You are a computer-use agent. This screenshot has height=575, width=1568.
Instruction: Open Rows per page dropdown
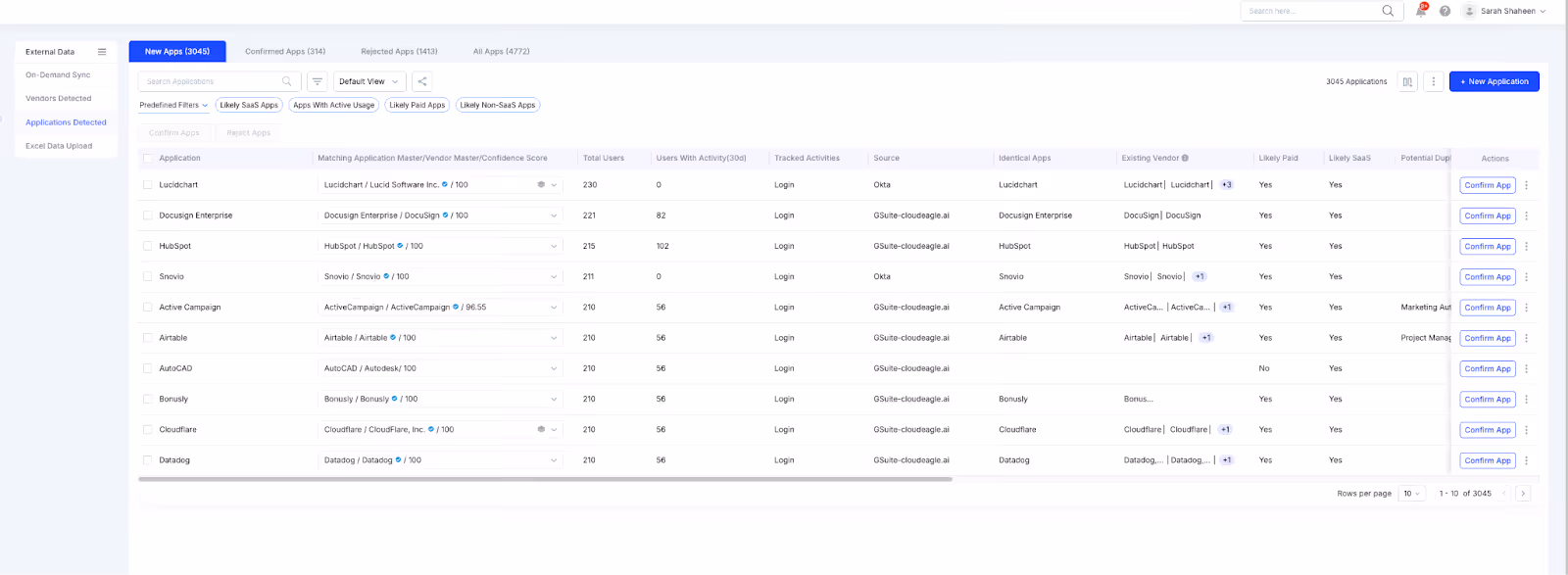1412,494
